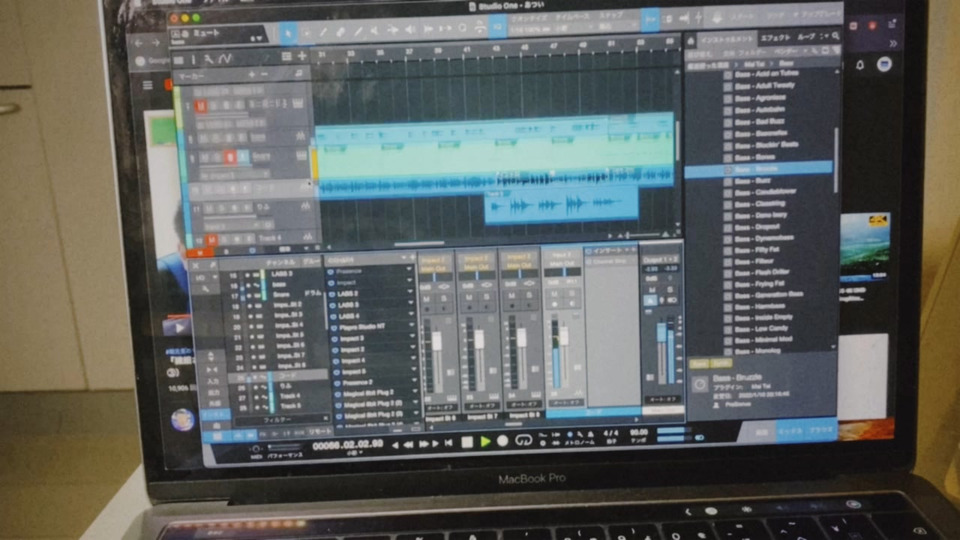
Task: Click the play button in the transport
Action: point(486,441)
